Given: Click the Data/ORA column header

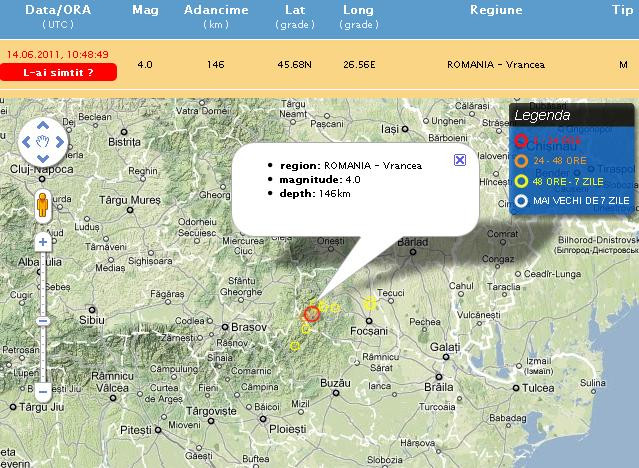Looking at the screenshot, I should pyautogui.click(x=58, y=10).
